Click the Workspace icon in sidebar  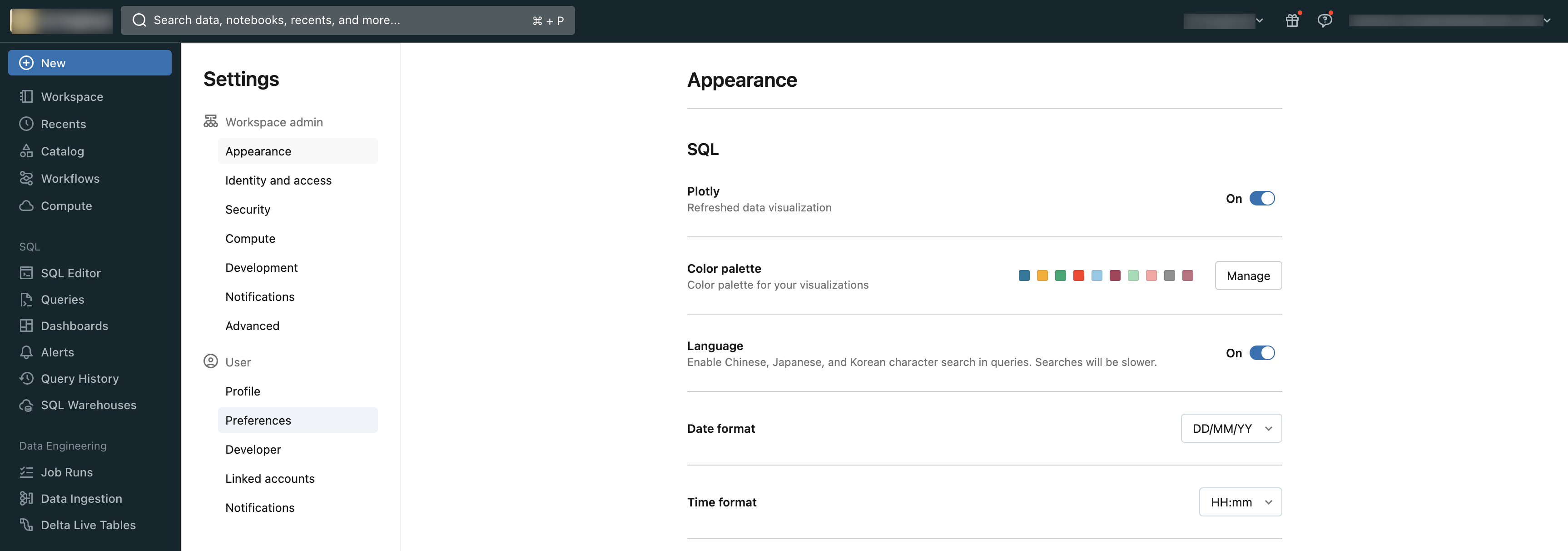(26, 97)
